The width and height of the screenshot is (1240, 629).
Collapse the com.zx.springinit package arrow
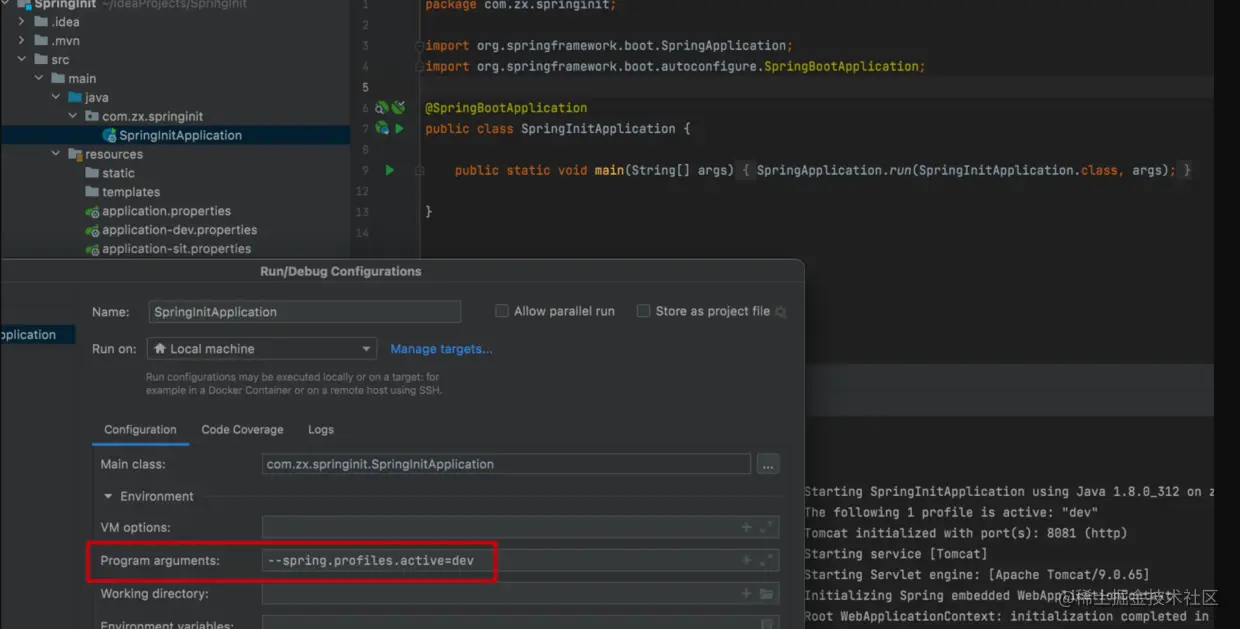pyautogui.click(x=73, y=117)
